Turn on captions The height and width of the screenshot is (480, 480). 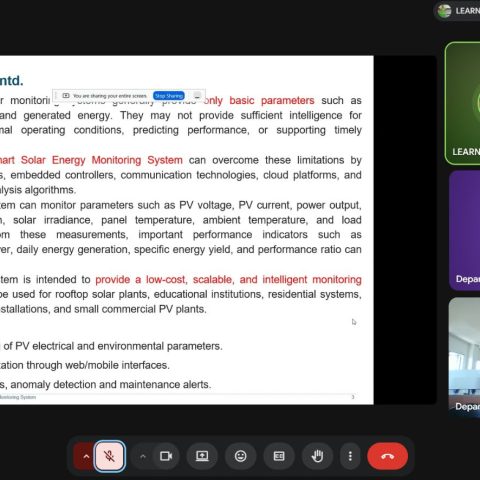(279, 456)
